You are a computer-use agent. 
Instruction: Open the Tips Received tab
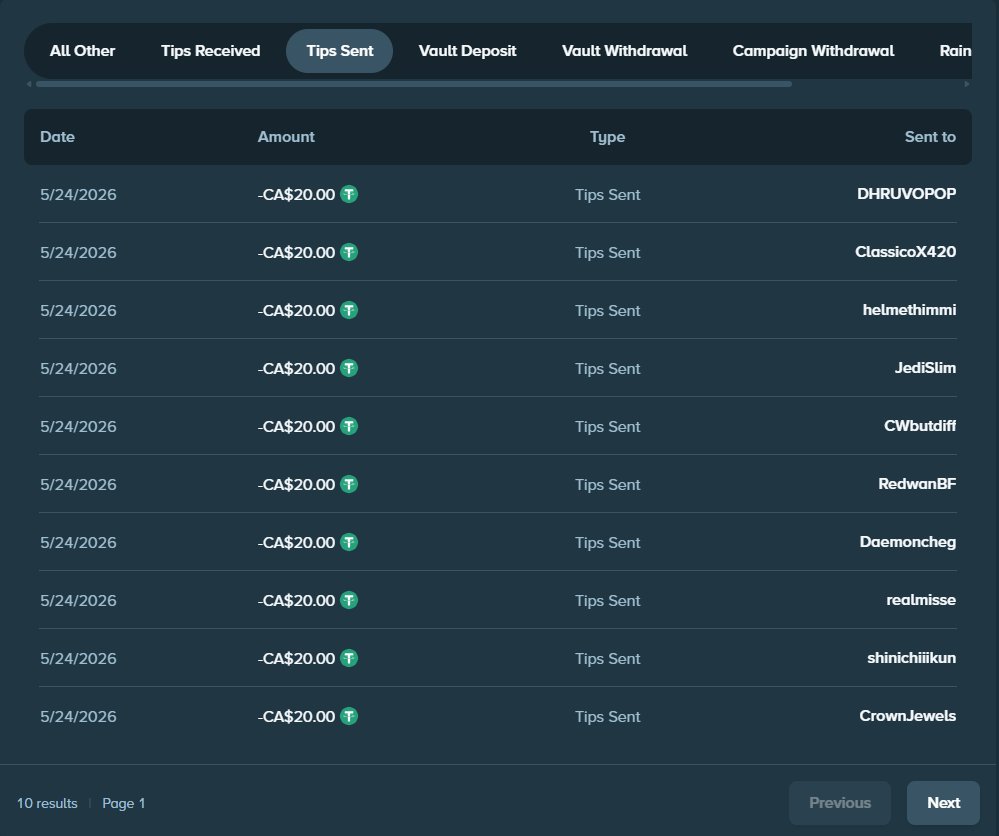click(210, 51)
